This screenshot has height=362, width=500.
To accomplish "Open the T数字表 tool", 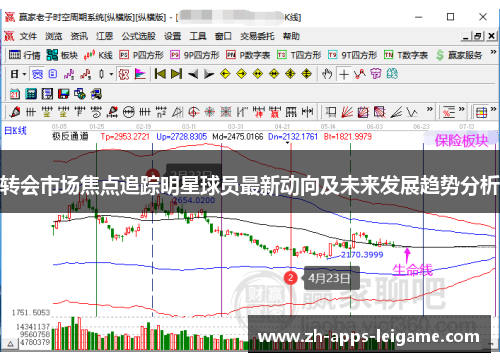I will tap(406, 55).
